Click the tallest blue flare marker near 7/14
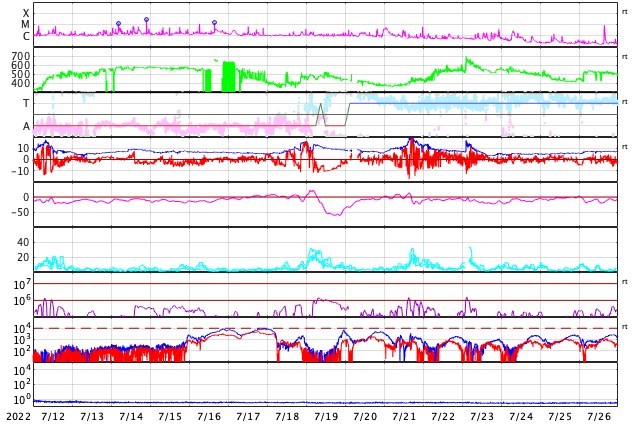Screen dimensions: 634x424 146,19
